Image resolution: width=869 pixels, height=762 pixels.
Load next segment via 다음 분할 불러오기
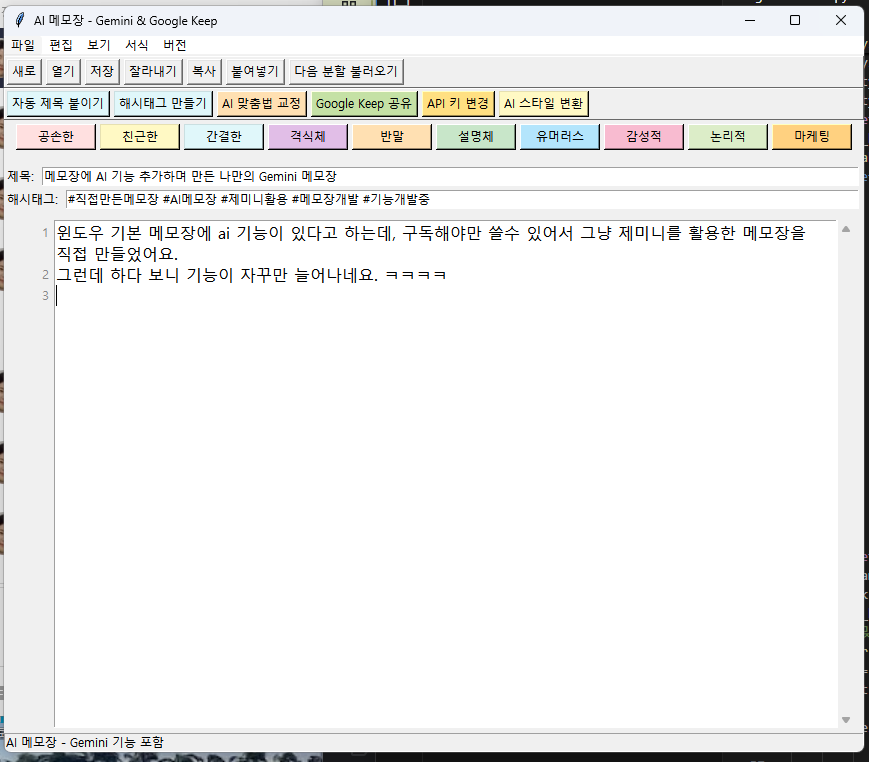coord(346,71)
